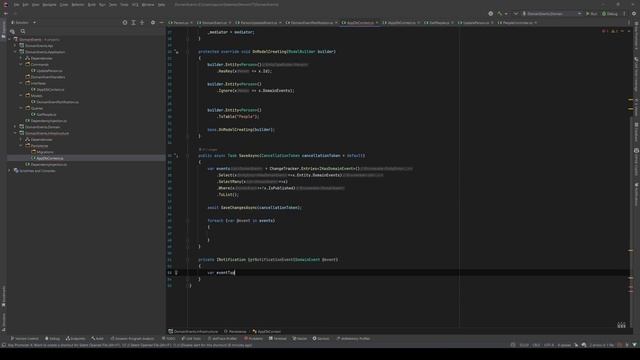Screen dimensions: 640x360
Task: Collapse the DomainEvents solution root node
Action: (10, 40)
